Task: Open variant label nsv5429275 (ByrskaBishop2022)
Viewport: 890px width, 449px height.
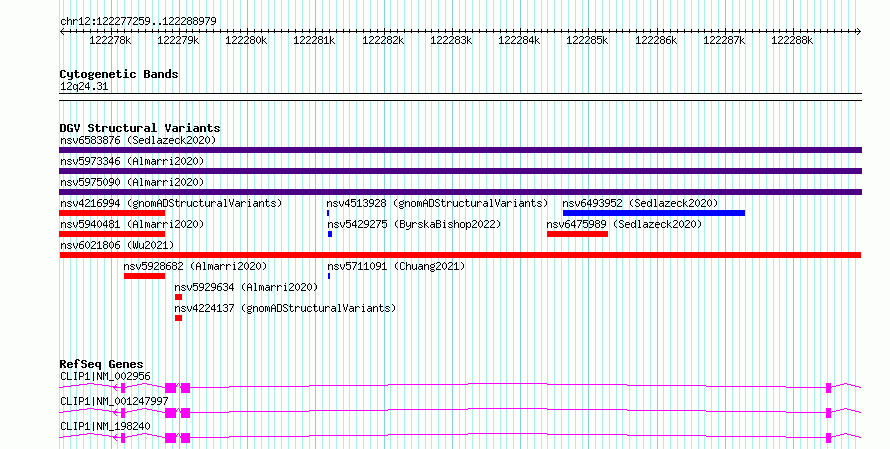Action: coord(414,224)
